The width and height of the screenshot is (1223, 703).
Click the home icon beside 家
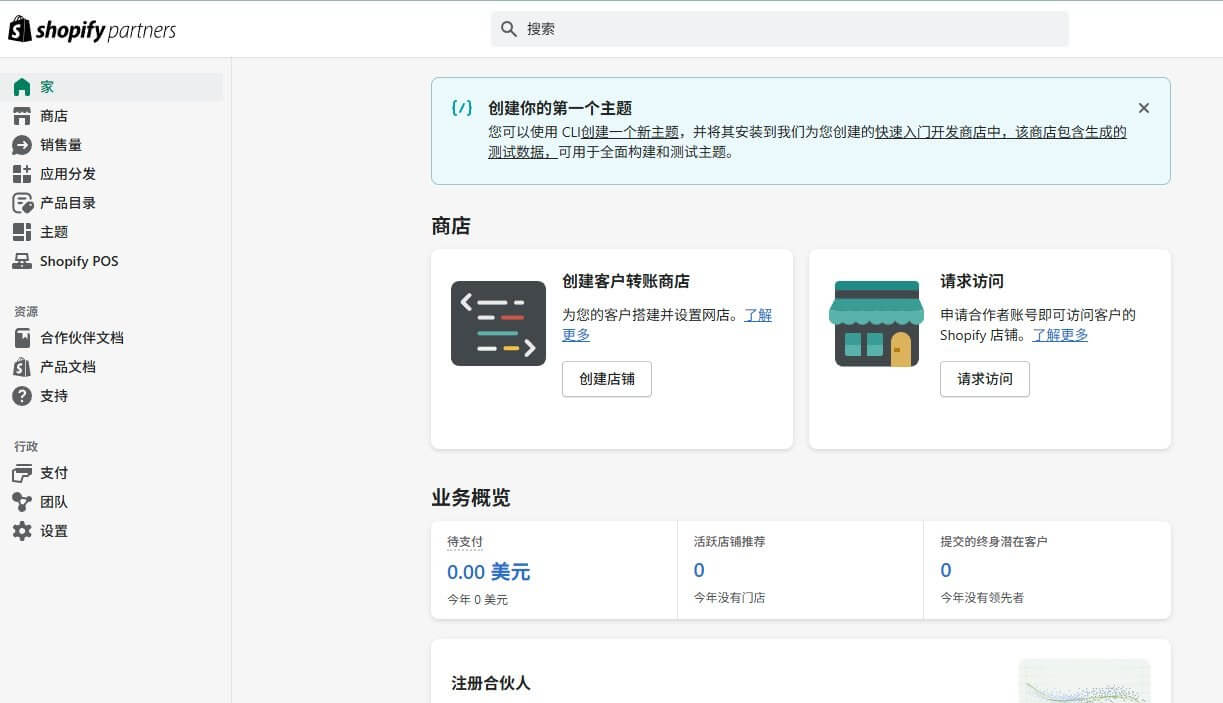pos(22,87)
